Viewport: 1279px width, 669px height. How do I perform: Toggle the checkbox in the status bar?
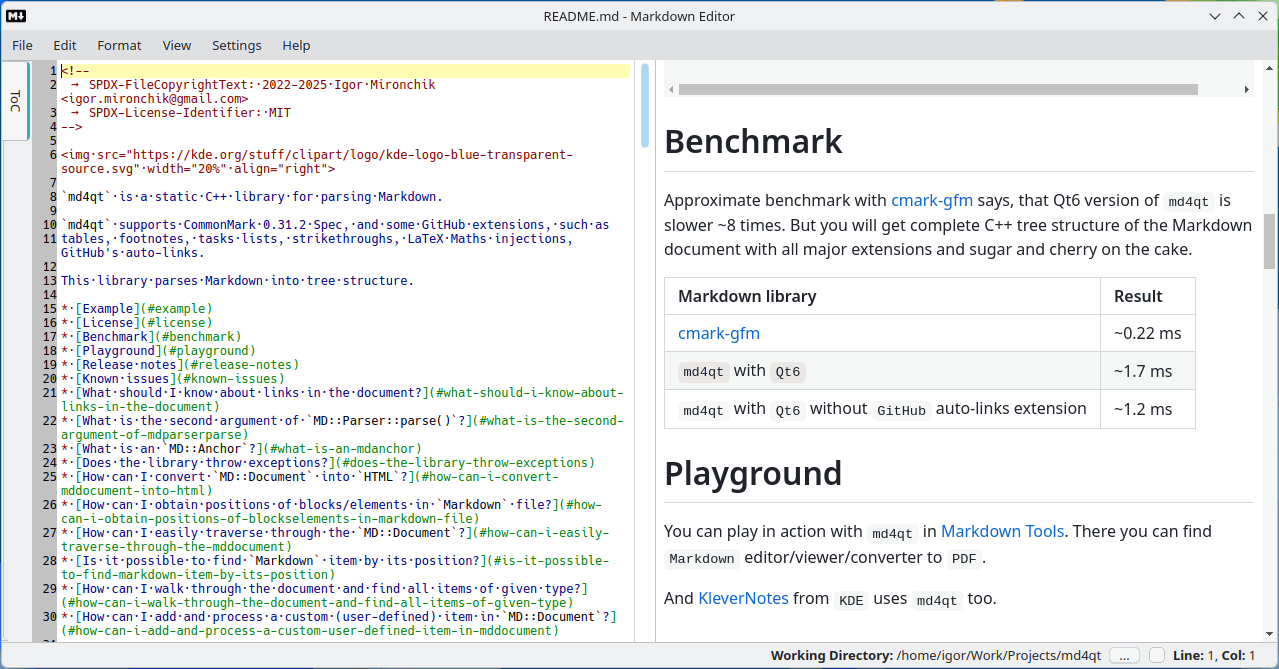pos(1157,656)
